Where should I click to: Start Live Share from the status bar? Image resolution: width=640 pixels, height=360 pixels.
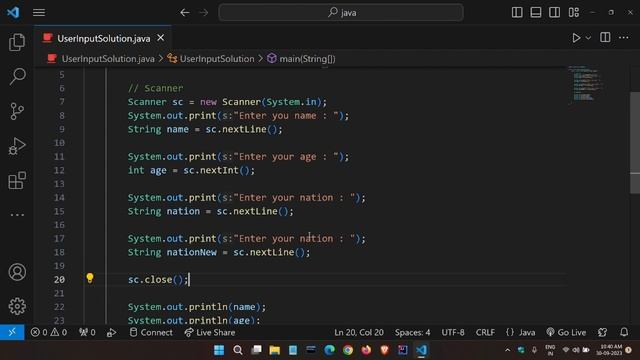point(209,332)
